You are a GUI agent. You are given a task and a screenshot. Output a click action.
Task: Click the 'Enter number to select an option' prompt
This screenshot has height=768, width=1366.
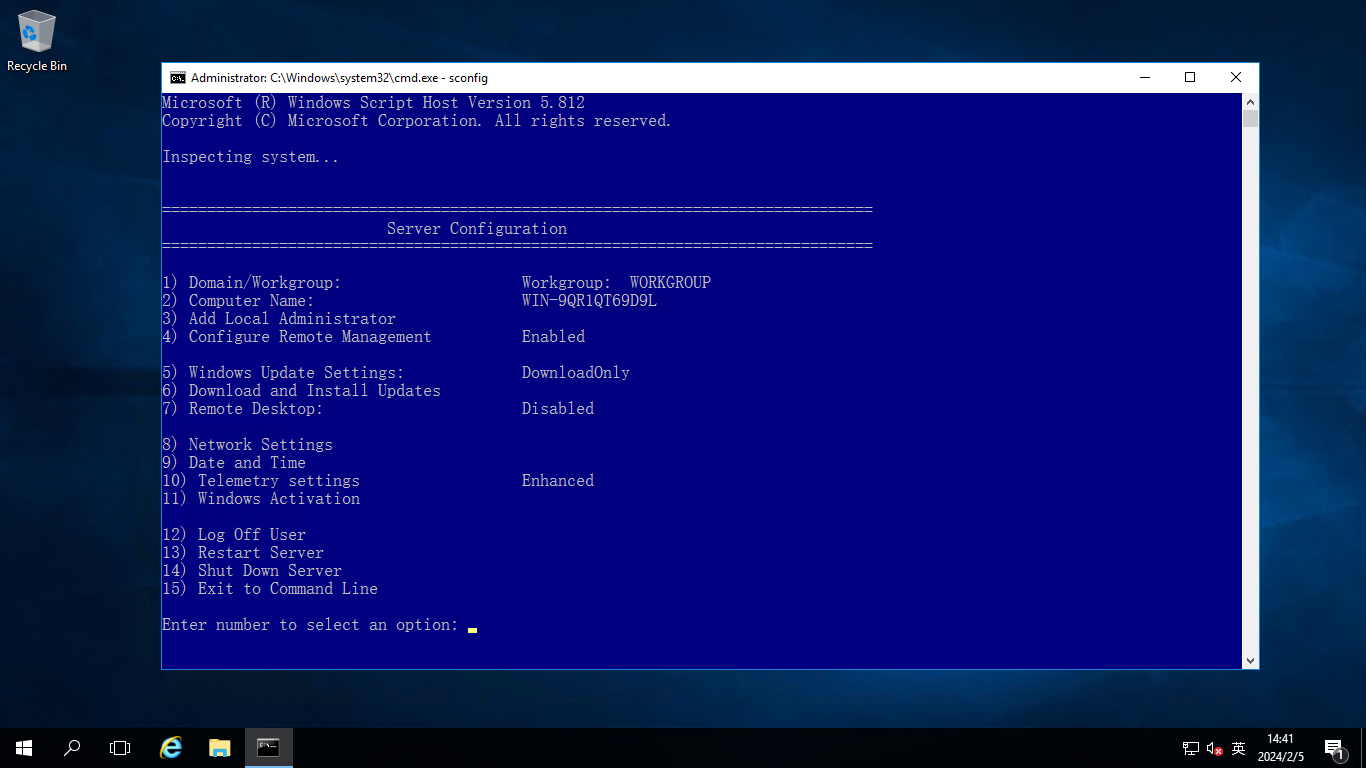(310, 625)
